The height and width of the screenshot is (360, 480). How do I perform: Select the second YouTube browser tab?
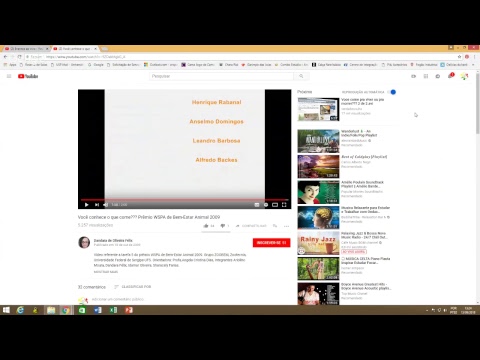(x=75, y=49)
